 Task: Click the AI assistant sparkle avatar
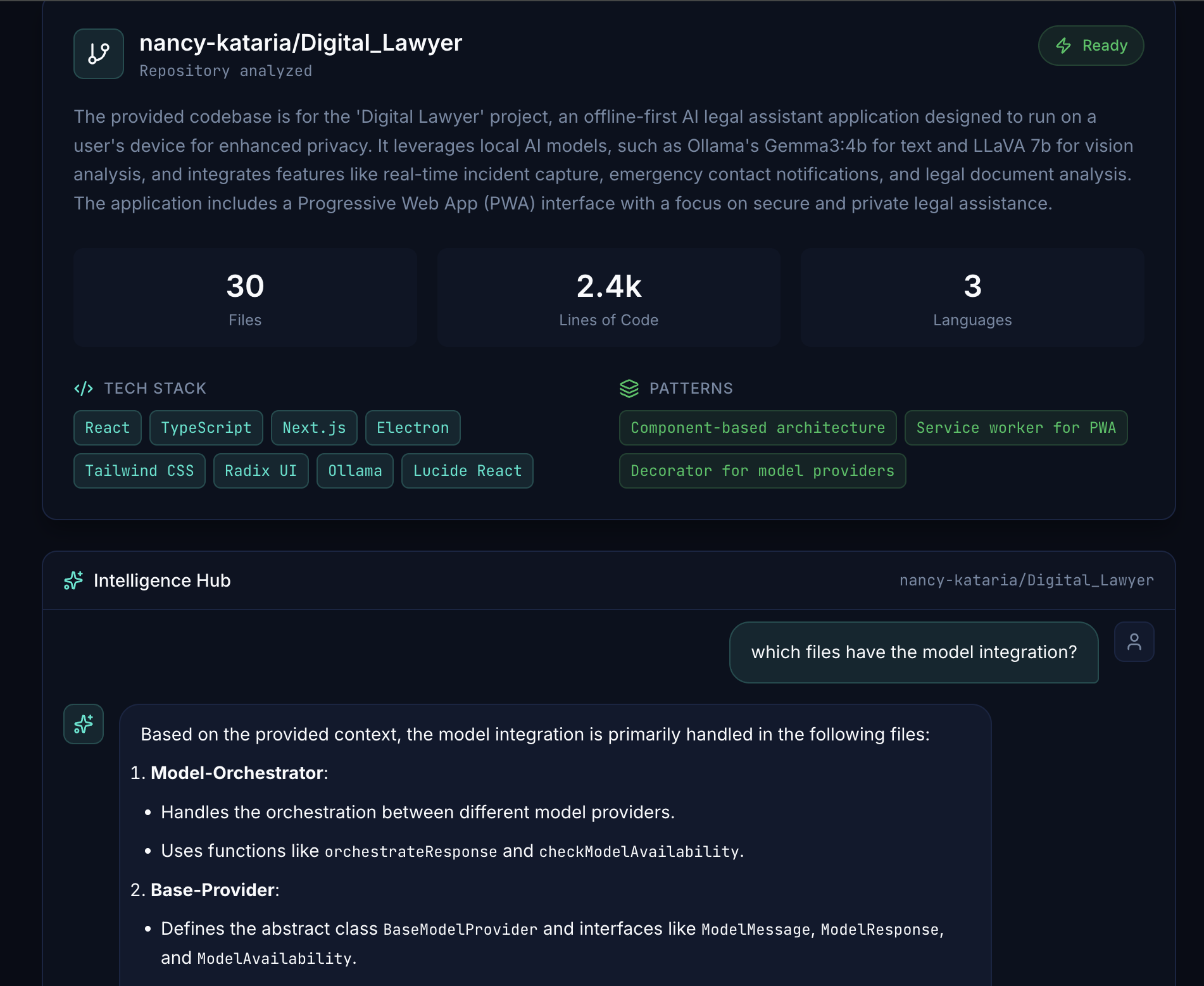(83, 723)
